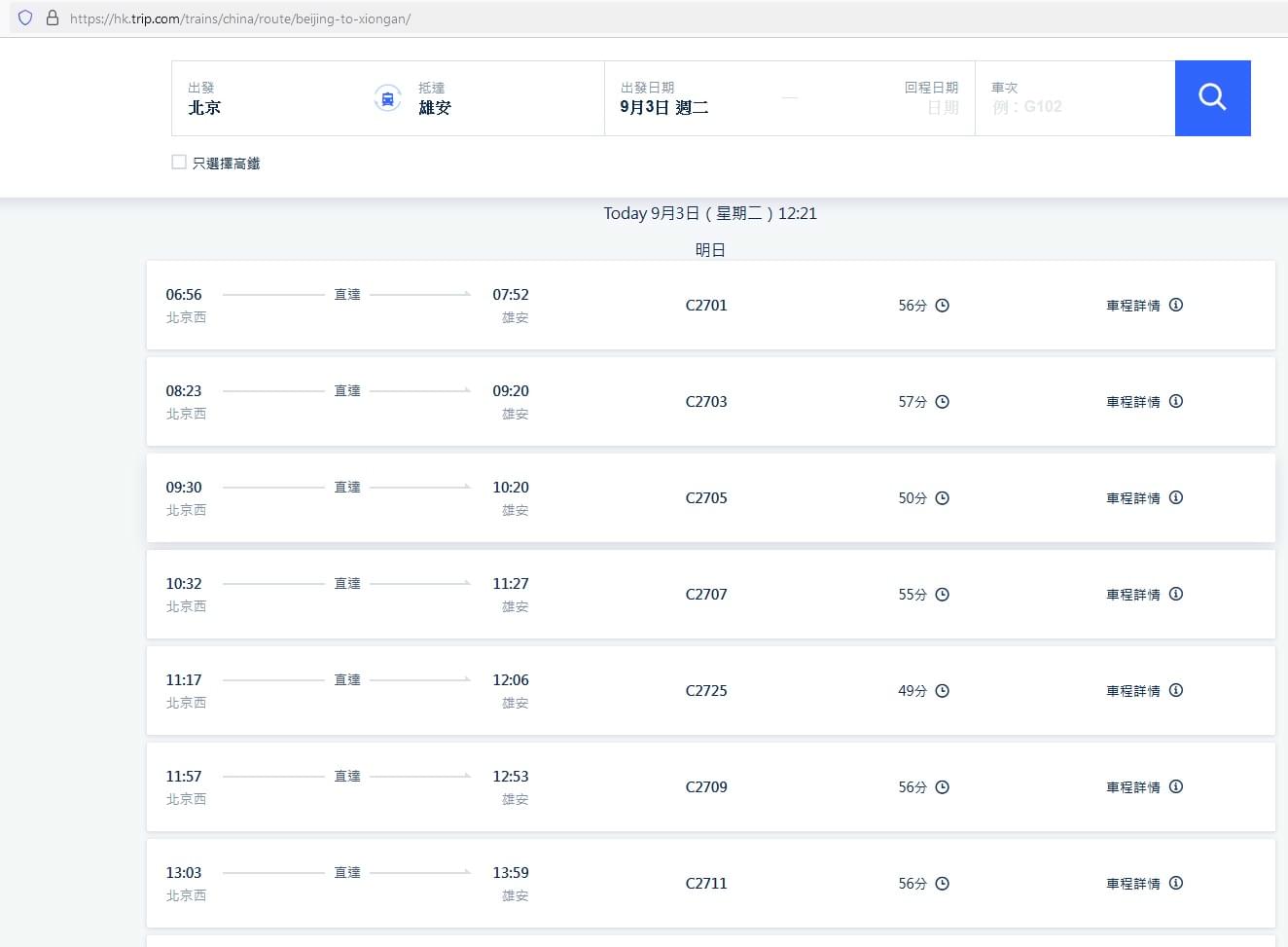Open 車程詳情 for train C2725
This screenshot has width=1288, height=947.
(1133, 691)
